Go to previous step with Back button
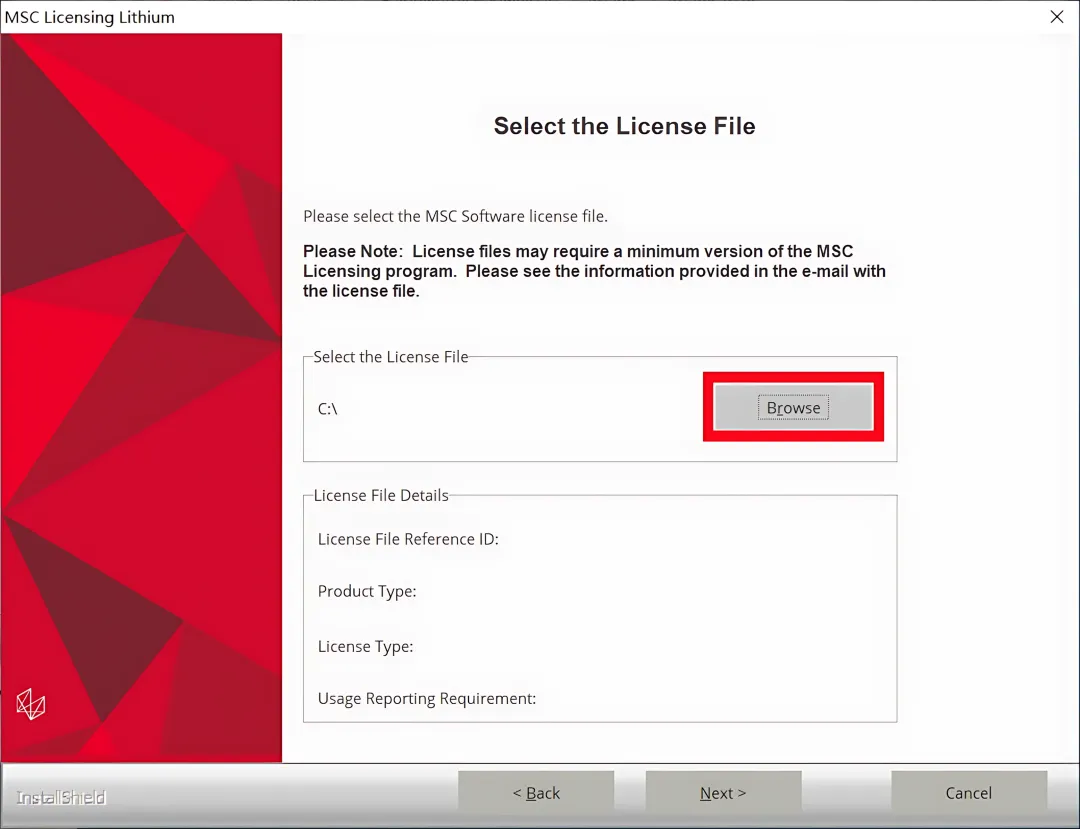Viewport: 1080px width, 829px height. tap(536, 793)
